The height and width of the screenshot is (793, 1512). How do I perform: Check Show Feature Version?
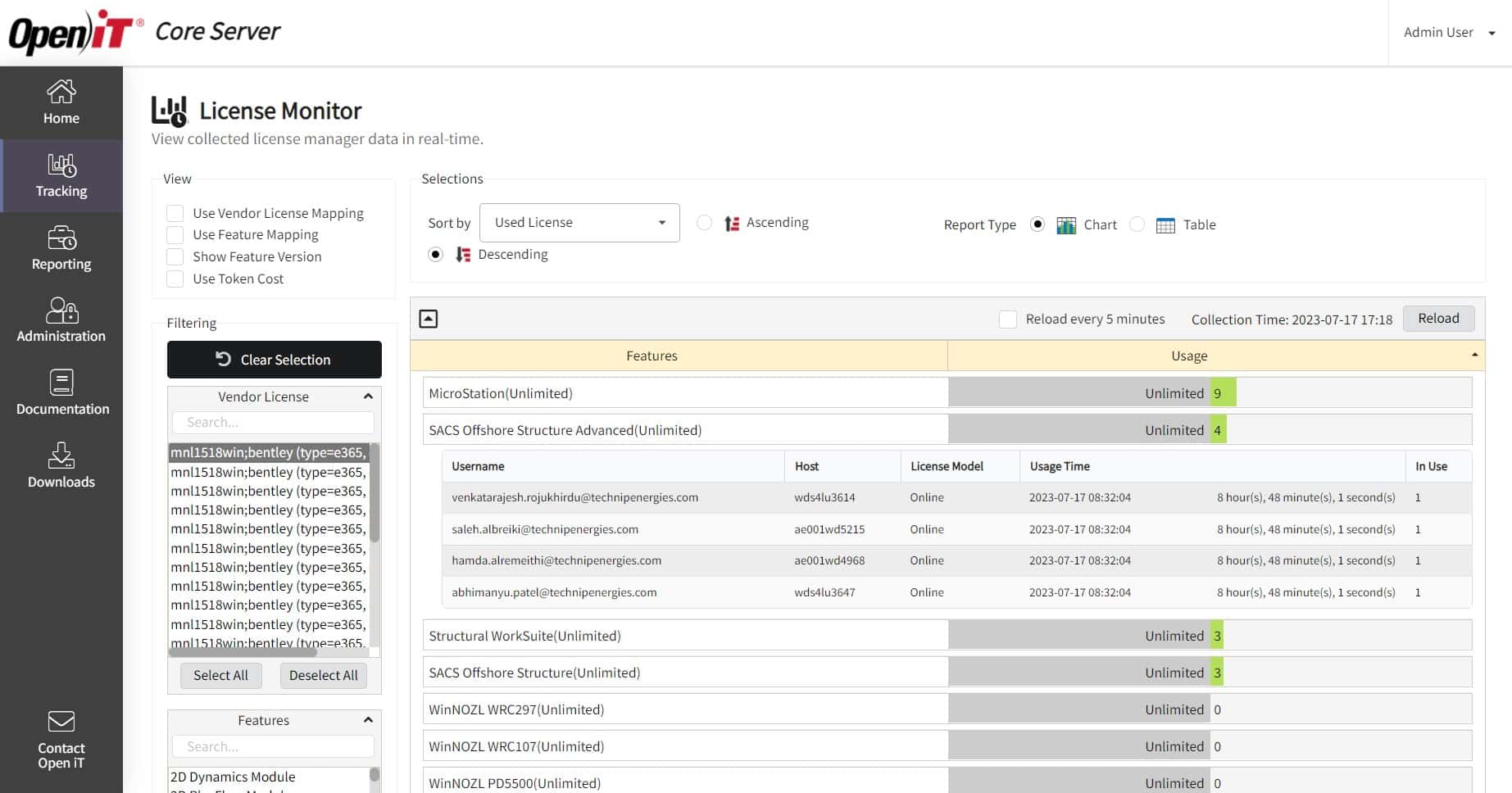(x=175, y=256)
